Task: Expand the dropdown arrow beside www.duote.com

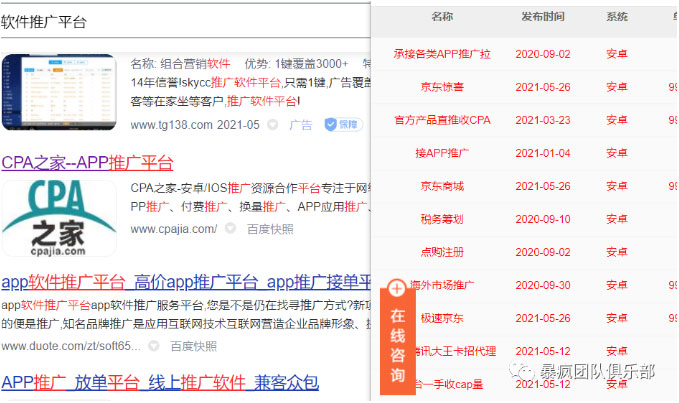Action: (154, 346)
